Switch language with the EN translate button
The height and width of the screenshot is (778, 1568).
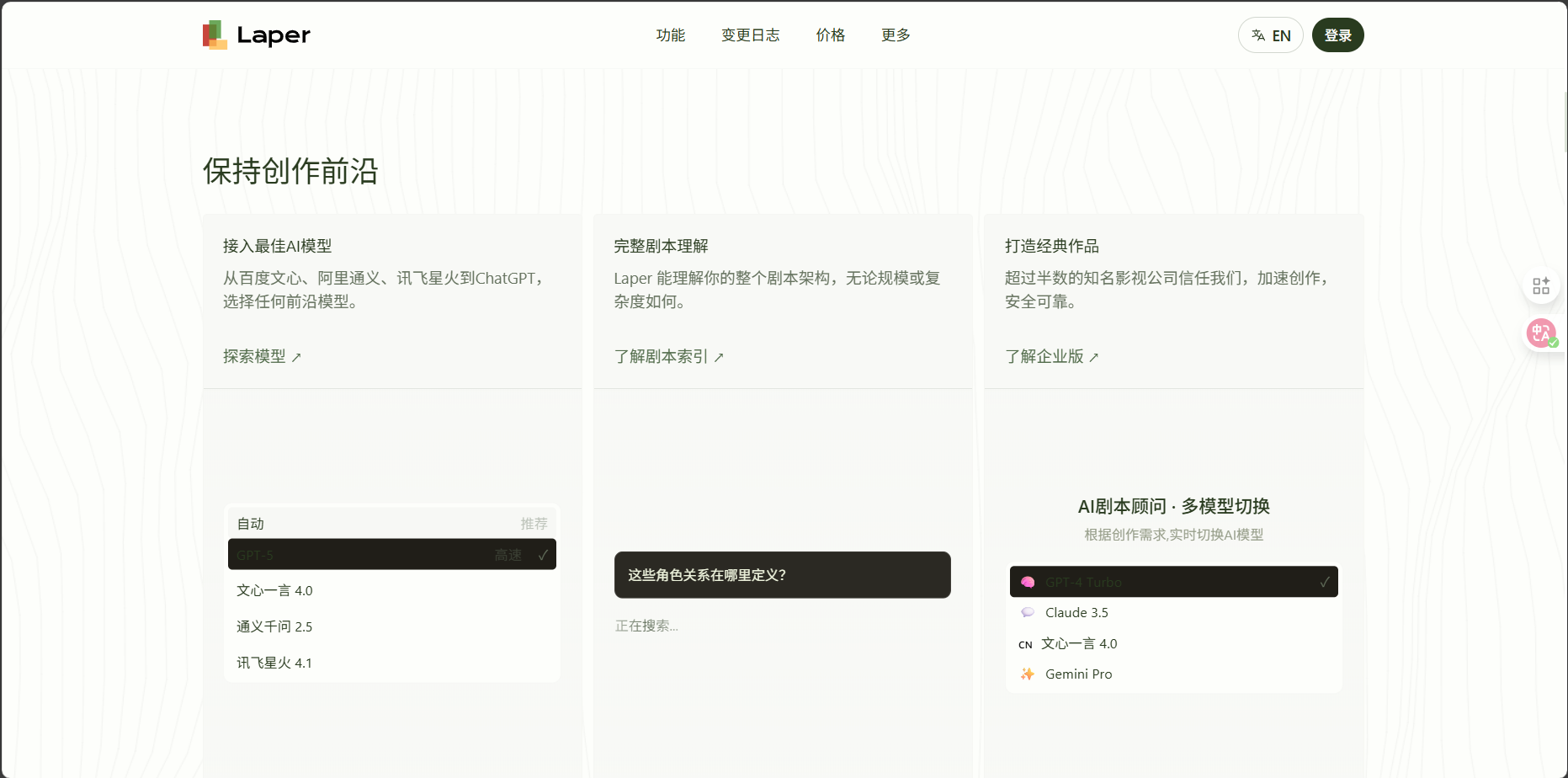[x=1270, y=35]
